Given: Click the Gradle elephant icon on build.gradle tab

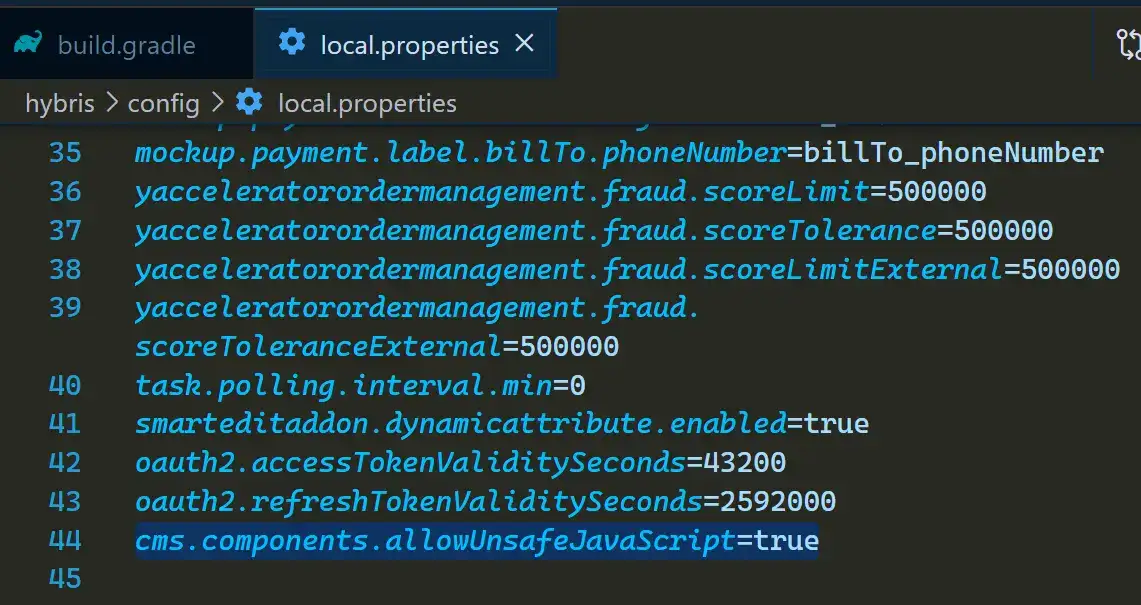Looking at the screenshot, I should [x=28, y=44].
